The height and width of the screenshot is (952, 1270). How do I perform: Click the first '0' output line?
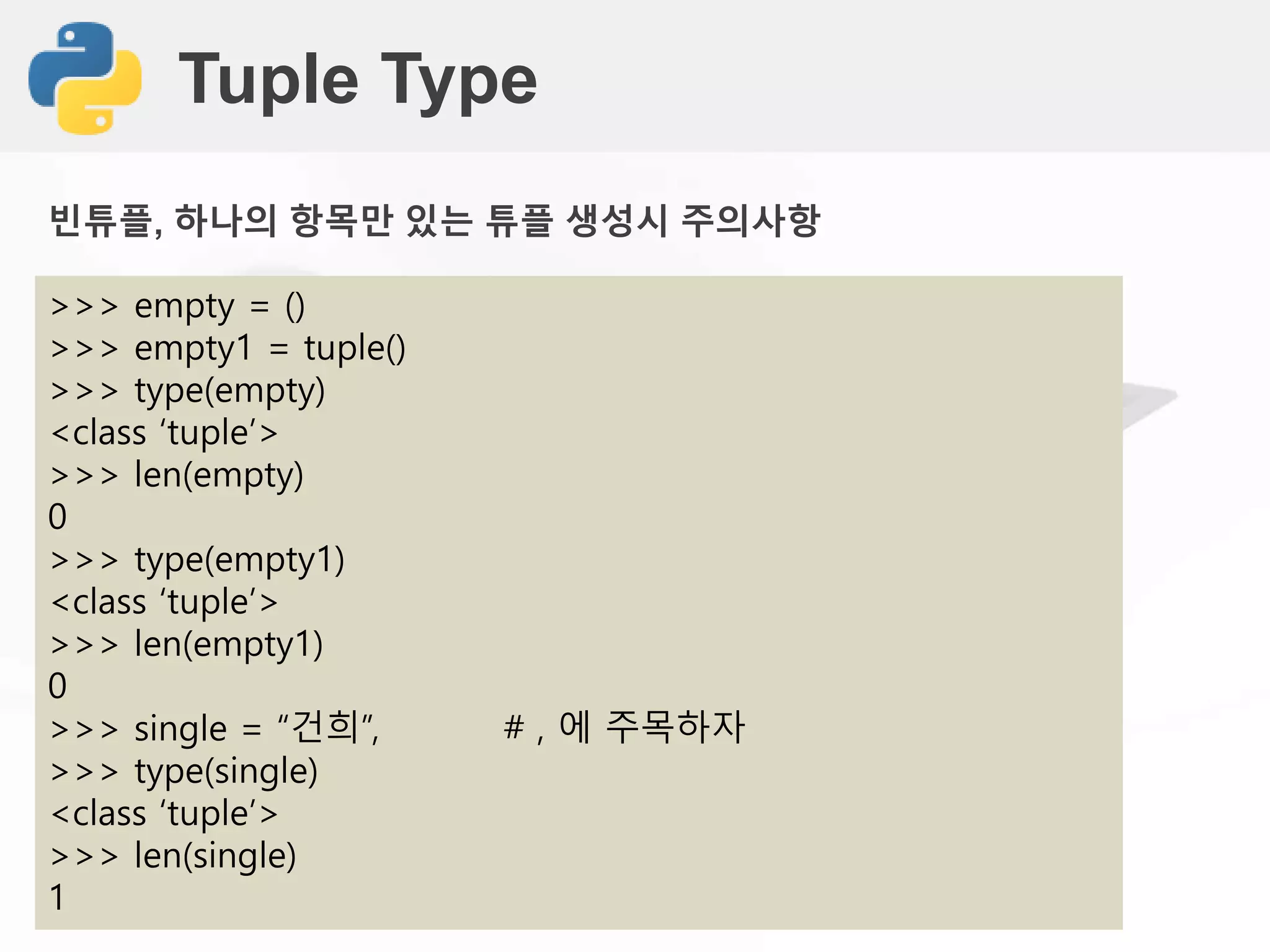(58, 517)
